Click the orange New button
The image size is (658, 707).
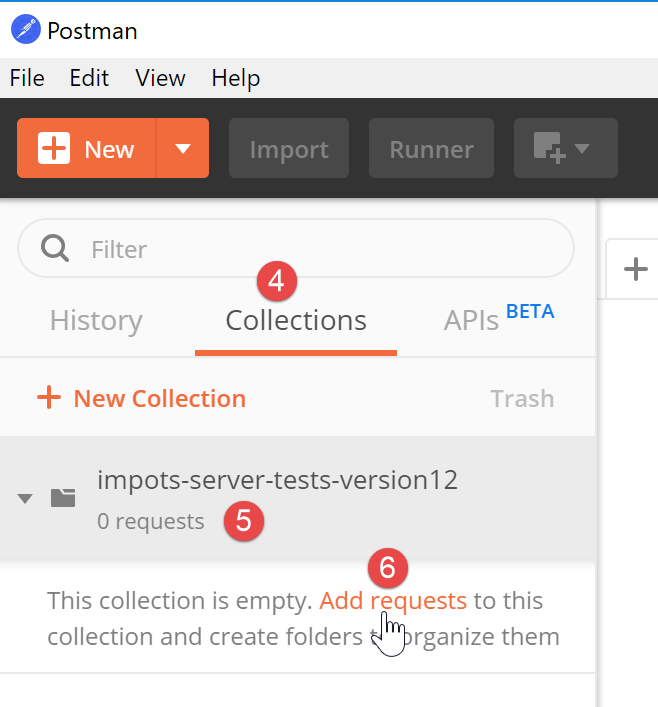(87, 149)
